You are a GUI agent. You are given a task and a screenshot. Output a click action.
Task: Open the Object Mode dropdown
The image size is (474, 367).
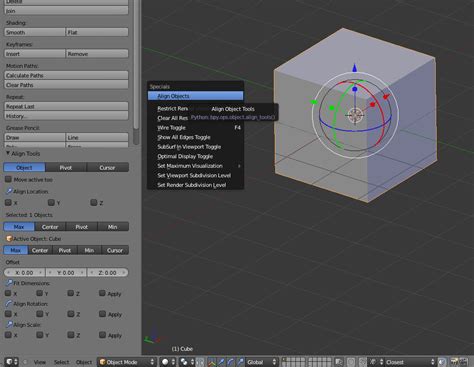pyautogui.click(x=127, y=362)
